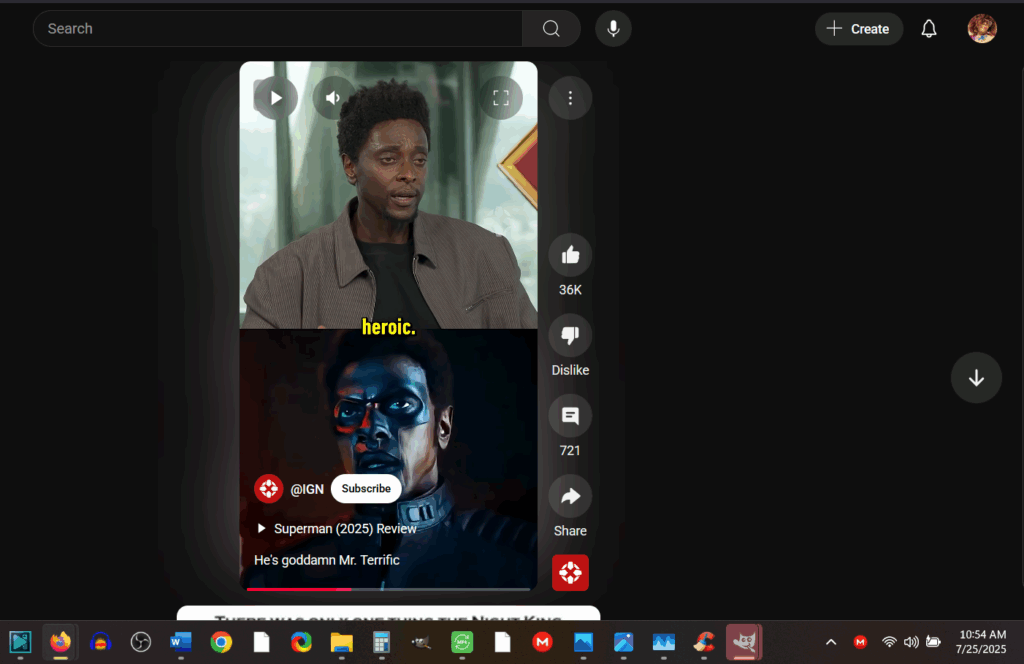Image resolution: width=1024 pixels, height=664 pixels.
Task: Open Google Chrome from the taskbar
Action: coord(221,642)
